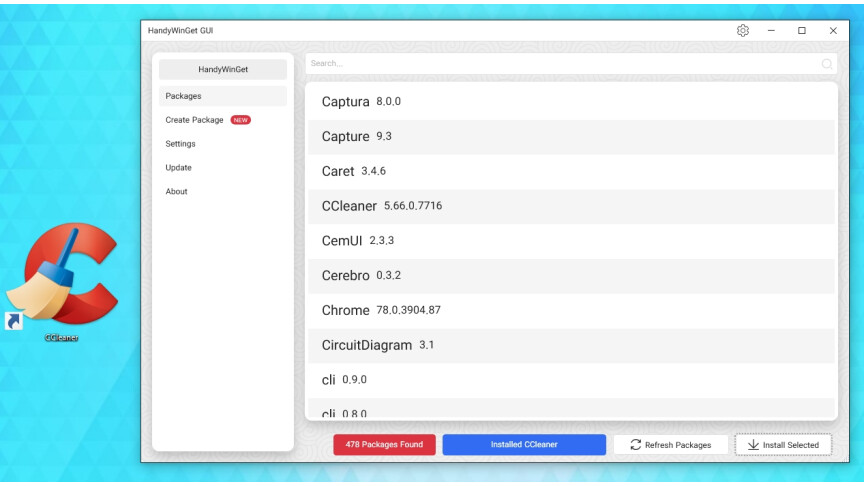This screenshot has width=864, height=486.
Task: Minimize the HandyWinGet GUI window
Action: (x=771, y=31)
